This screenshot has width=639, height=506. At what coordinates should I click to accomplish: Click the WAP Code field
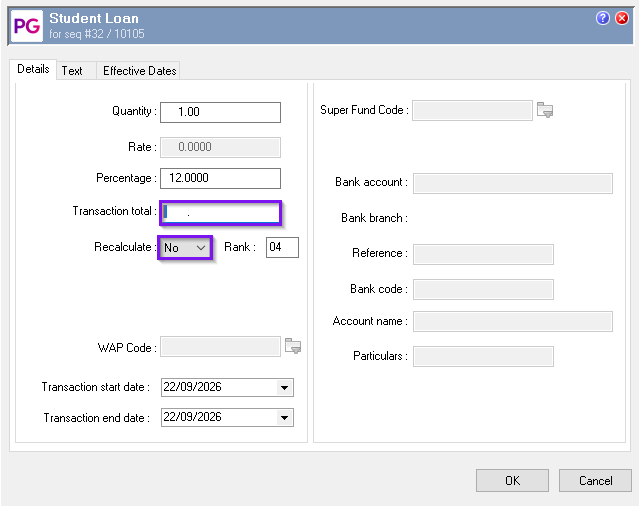point(220,347)
